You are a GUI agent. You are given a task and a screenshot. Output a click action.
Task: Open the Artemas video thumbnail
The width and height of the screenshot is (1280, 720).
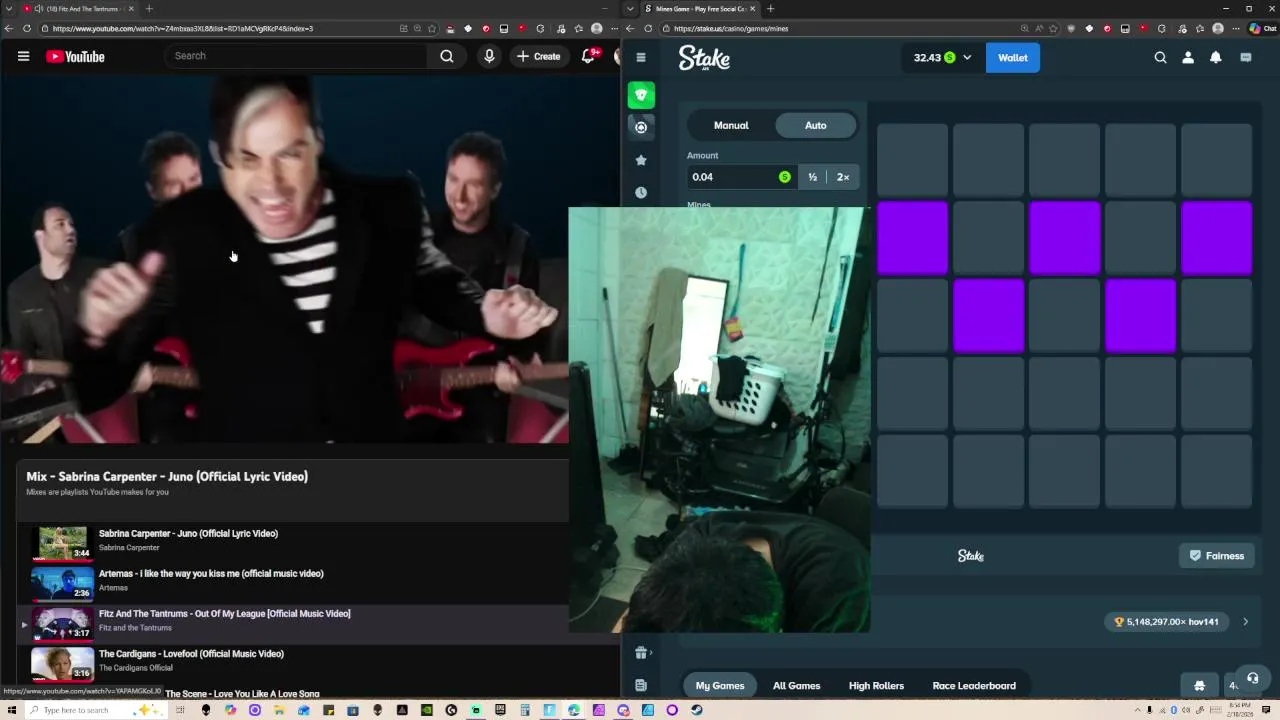point(62,583)
